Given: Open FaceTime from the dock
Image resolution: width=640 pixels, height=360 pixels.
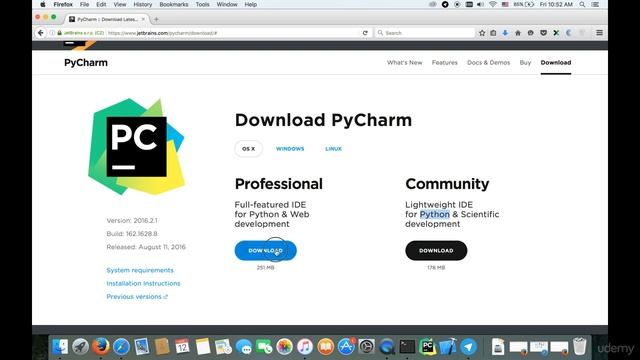Looking at the screenshot, I should pyautogui.click(x=264, y=347).
